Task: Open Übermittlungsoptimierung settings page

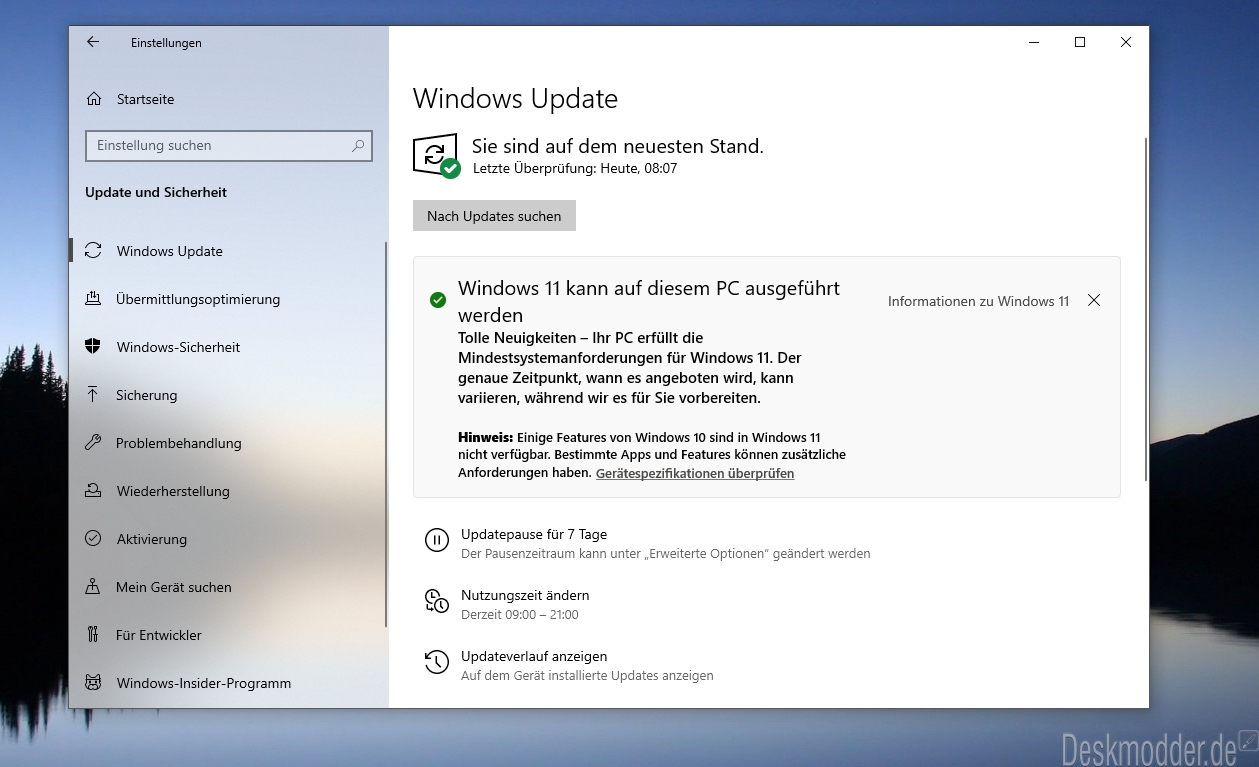Action: coord(227,299)
